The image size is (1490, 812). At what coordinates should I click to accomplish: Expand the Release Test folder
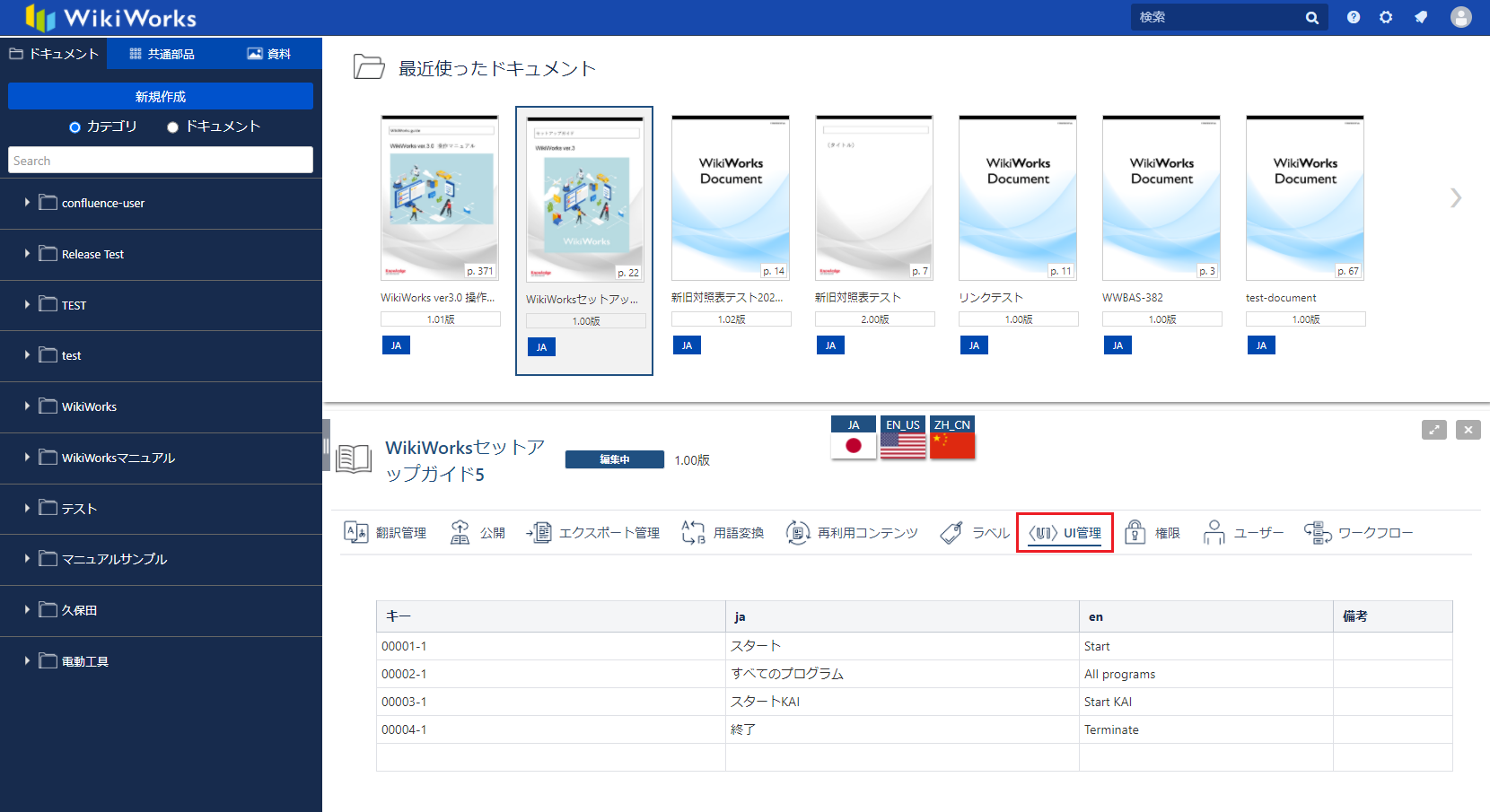27,254
